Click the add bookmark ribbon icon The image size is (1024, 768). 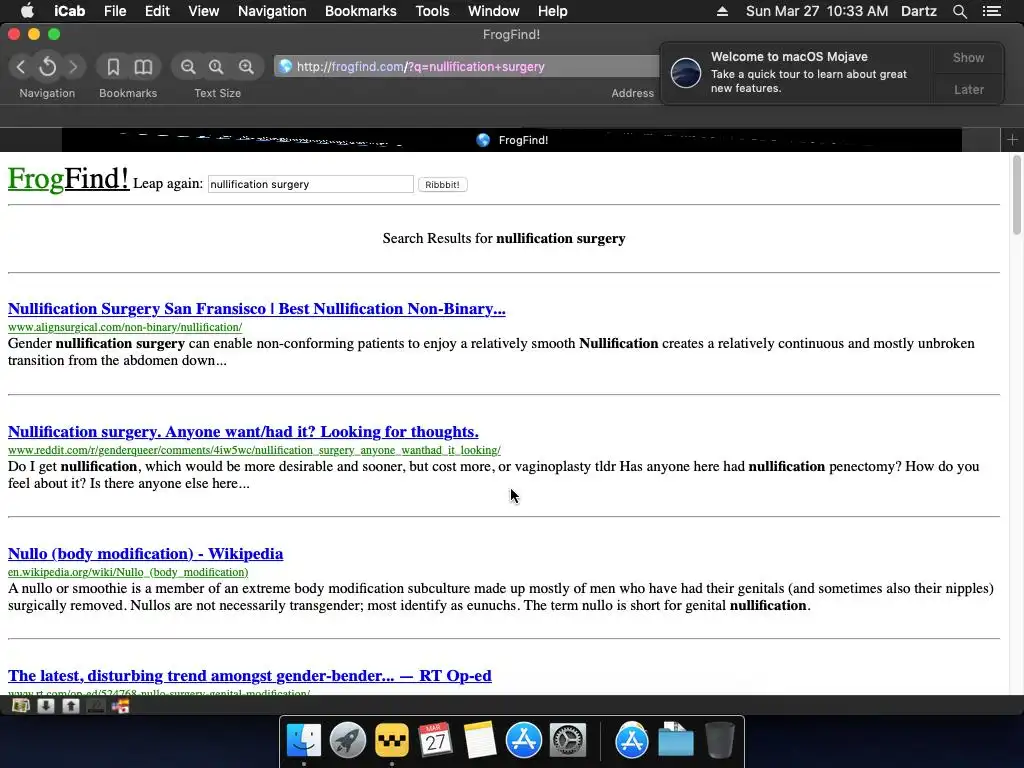click(113, 67)
